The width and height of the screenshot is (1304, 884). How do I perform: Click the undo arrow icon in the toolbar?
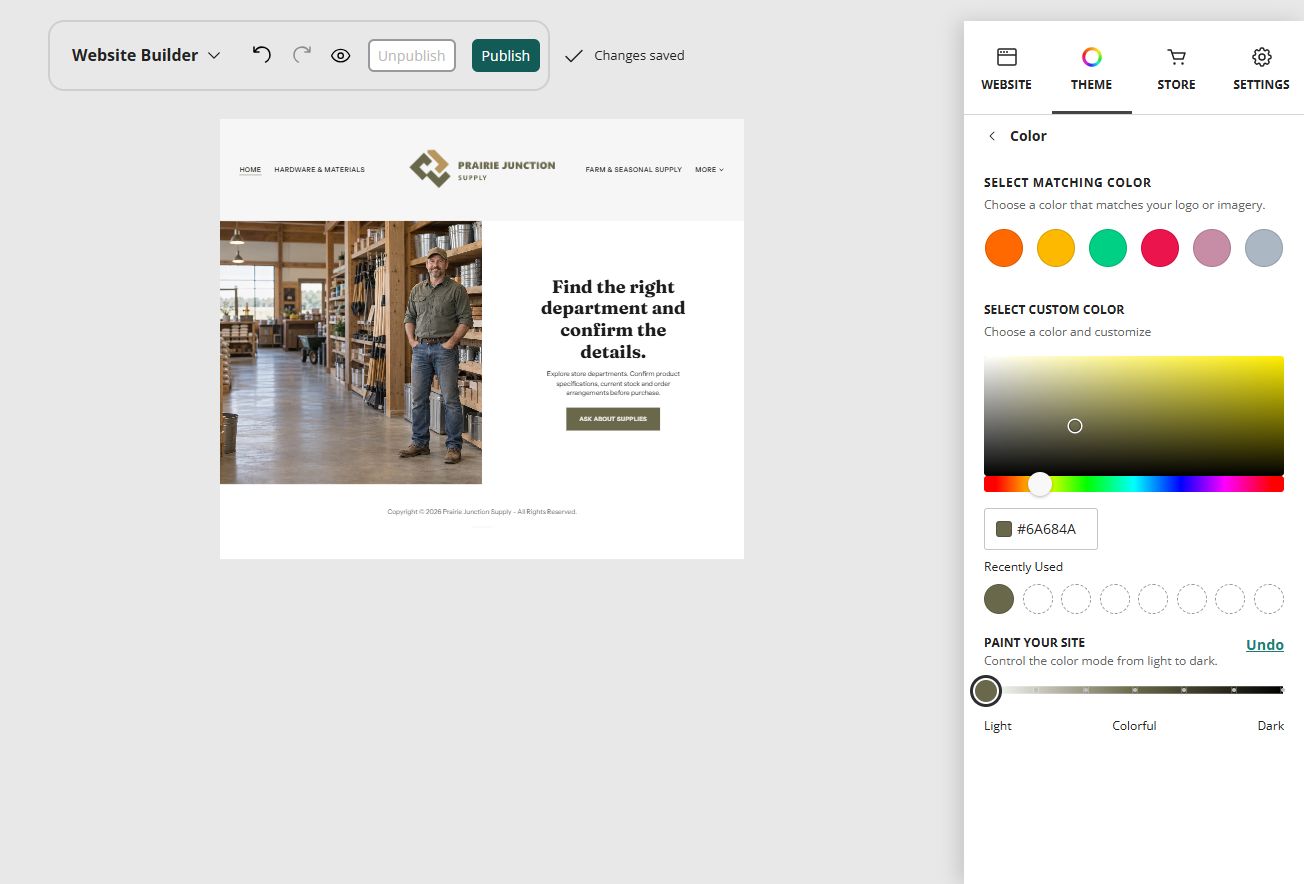(x=261, y=55)
